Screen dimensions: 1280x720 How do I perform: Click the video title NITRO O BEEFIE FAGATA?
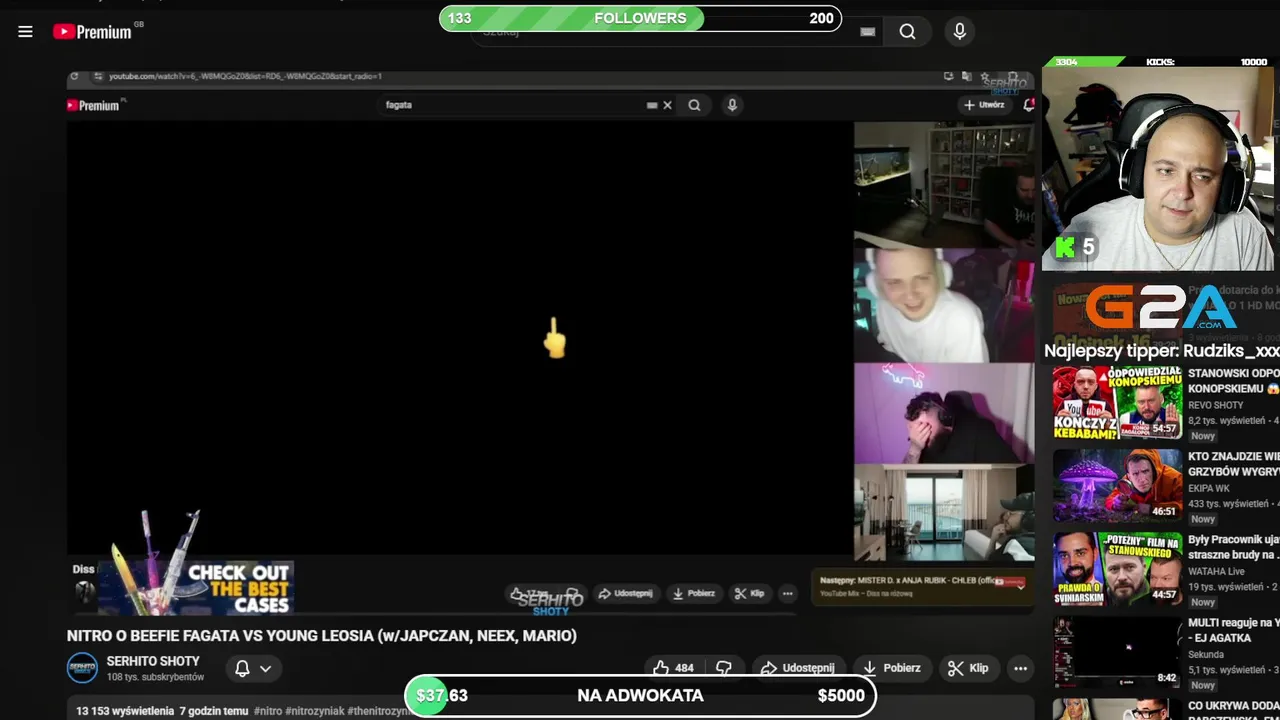pyautogui.click(x=321, y=636)
